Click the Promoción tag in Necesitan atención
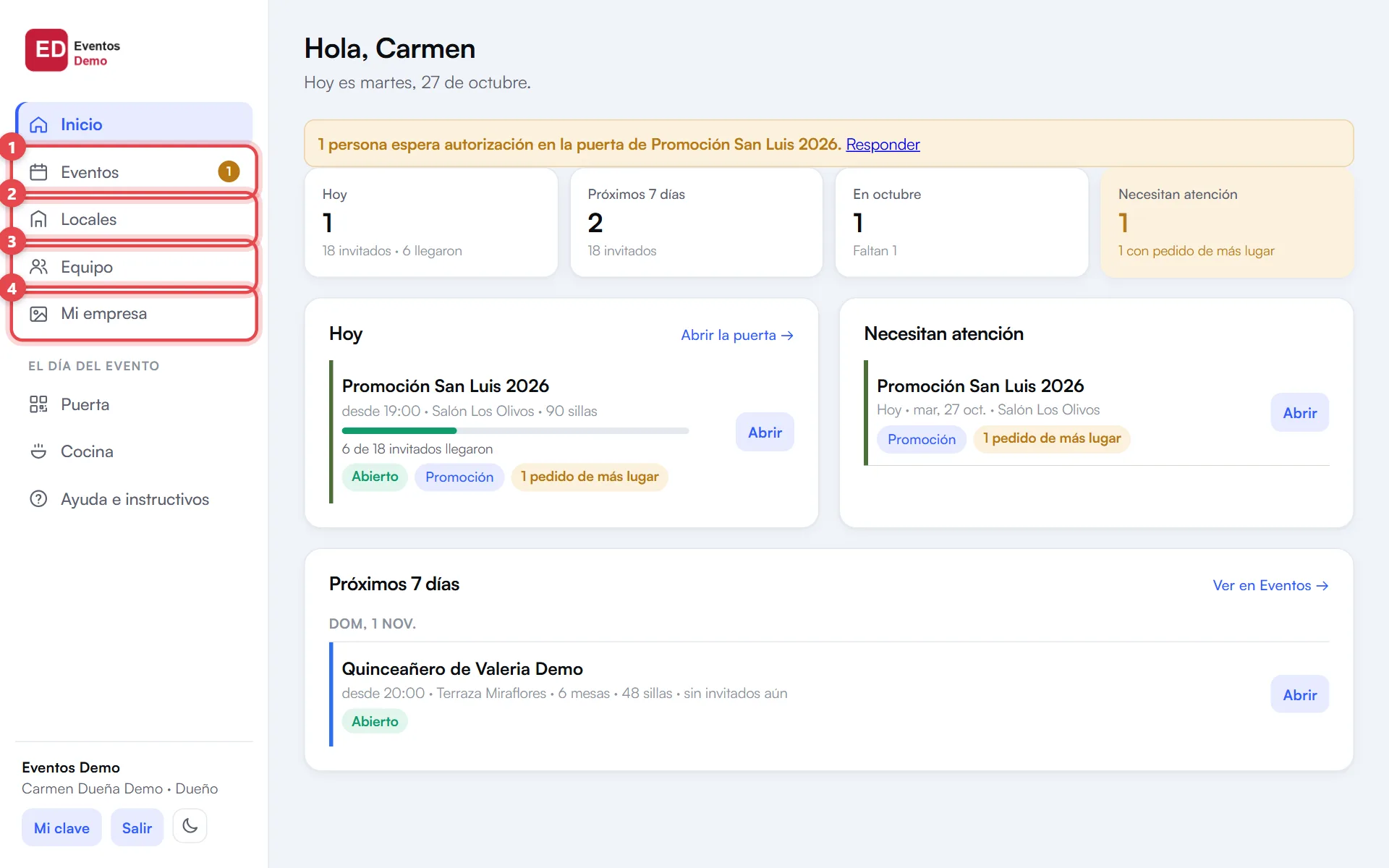Image resolution: width=1389 pixels, height=868 pixels. coord(922,439)
